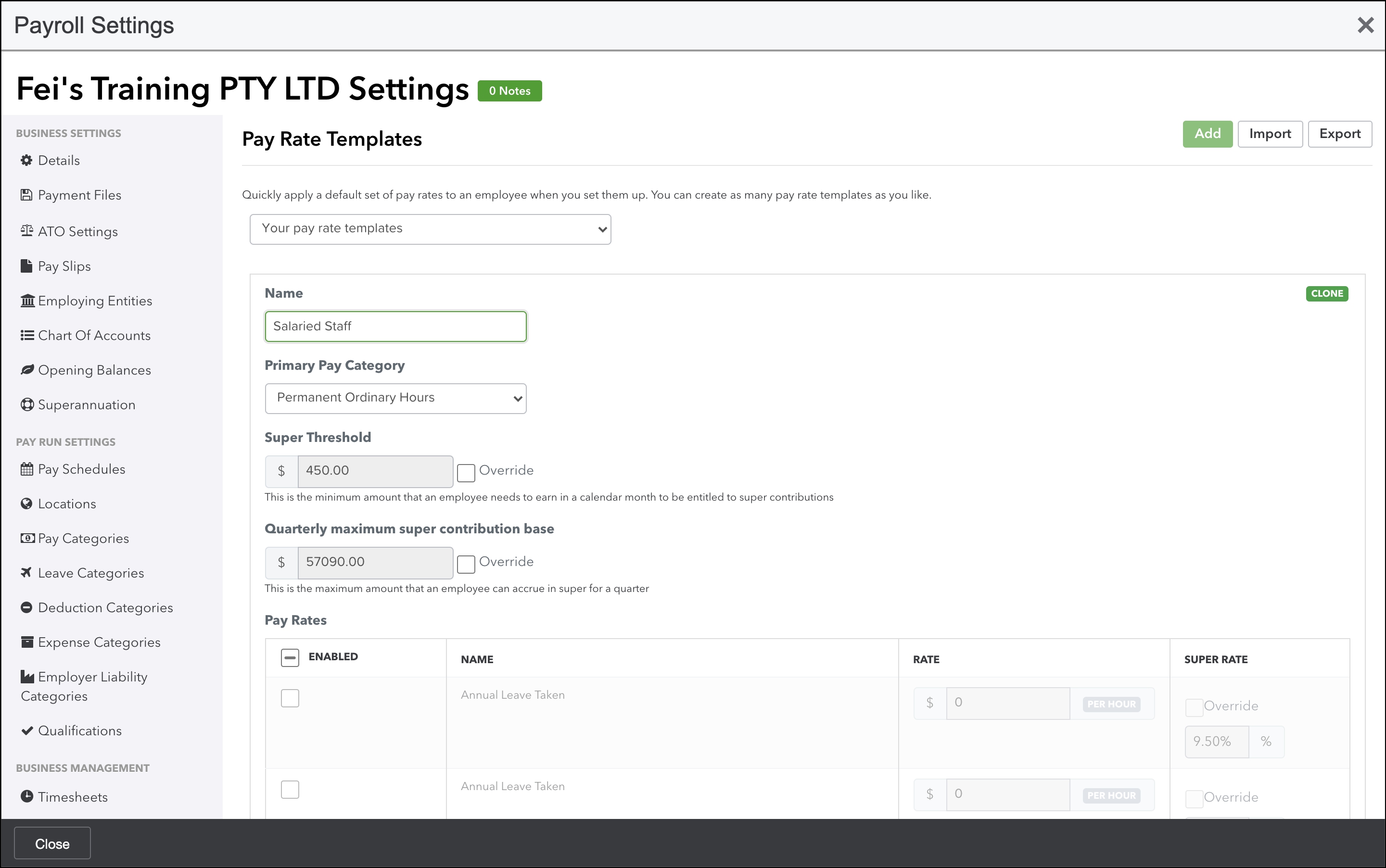Expand Primary Pay Category dropdown
Screen dimensions: 1386x868
pyautogui.click(x=395, y=398)
